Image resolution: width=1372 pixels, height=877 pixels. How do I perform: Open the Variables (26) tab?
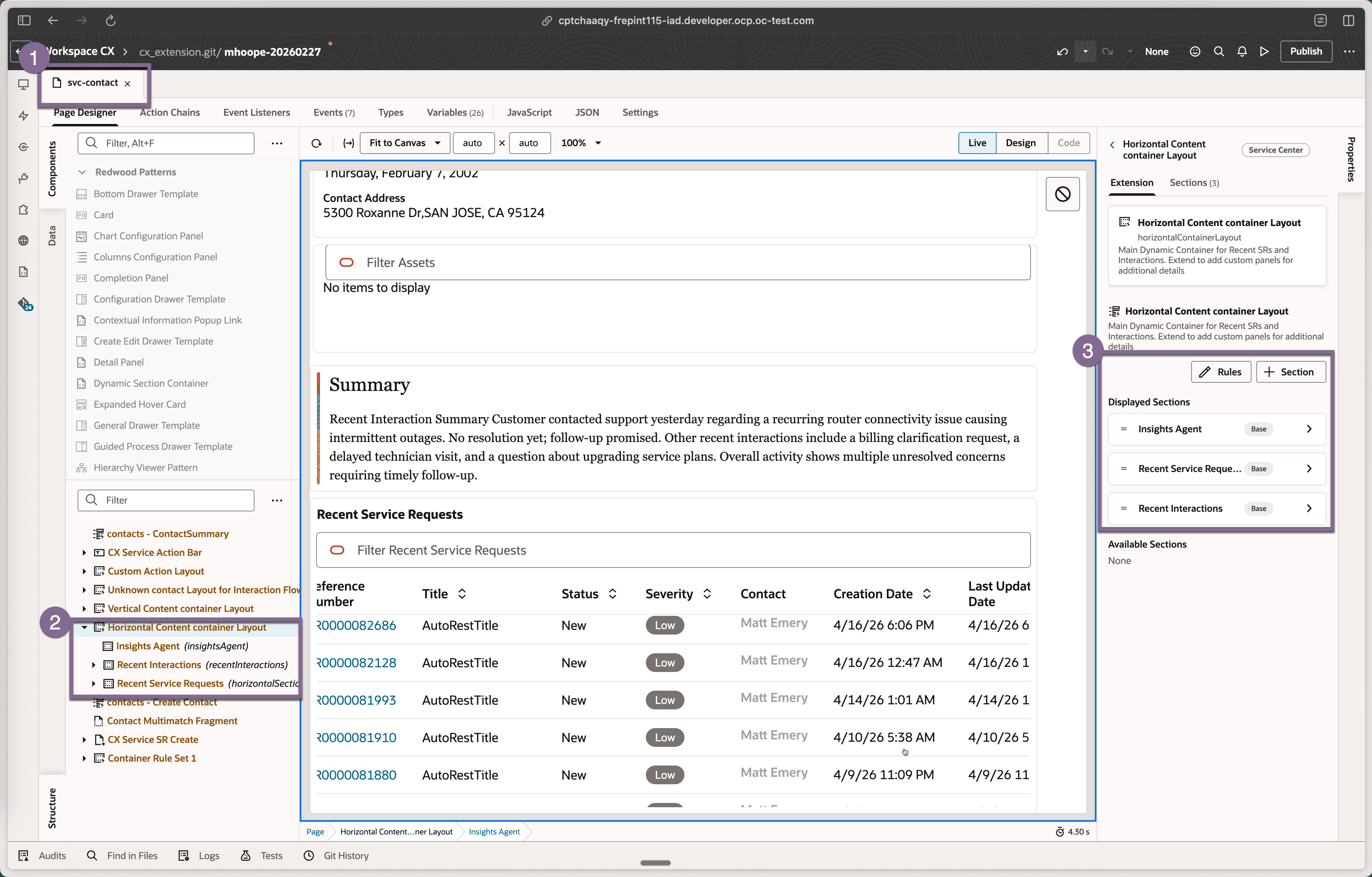point(455,112)
